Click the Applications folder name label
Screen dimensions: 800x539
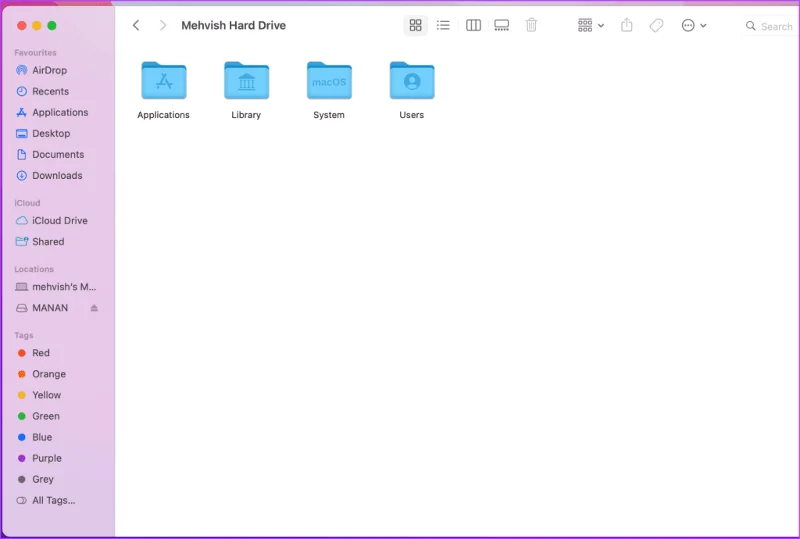(x=163, y=115)
